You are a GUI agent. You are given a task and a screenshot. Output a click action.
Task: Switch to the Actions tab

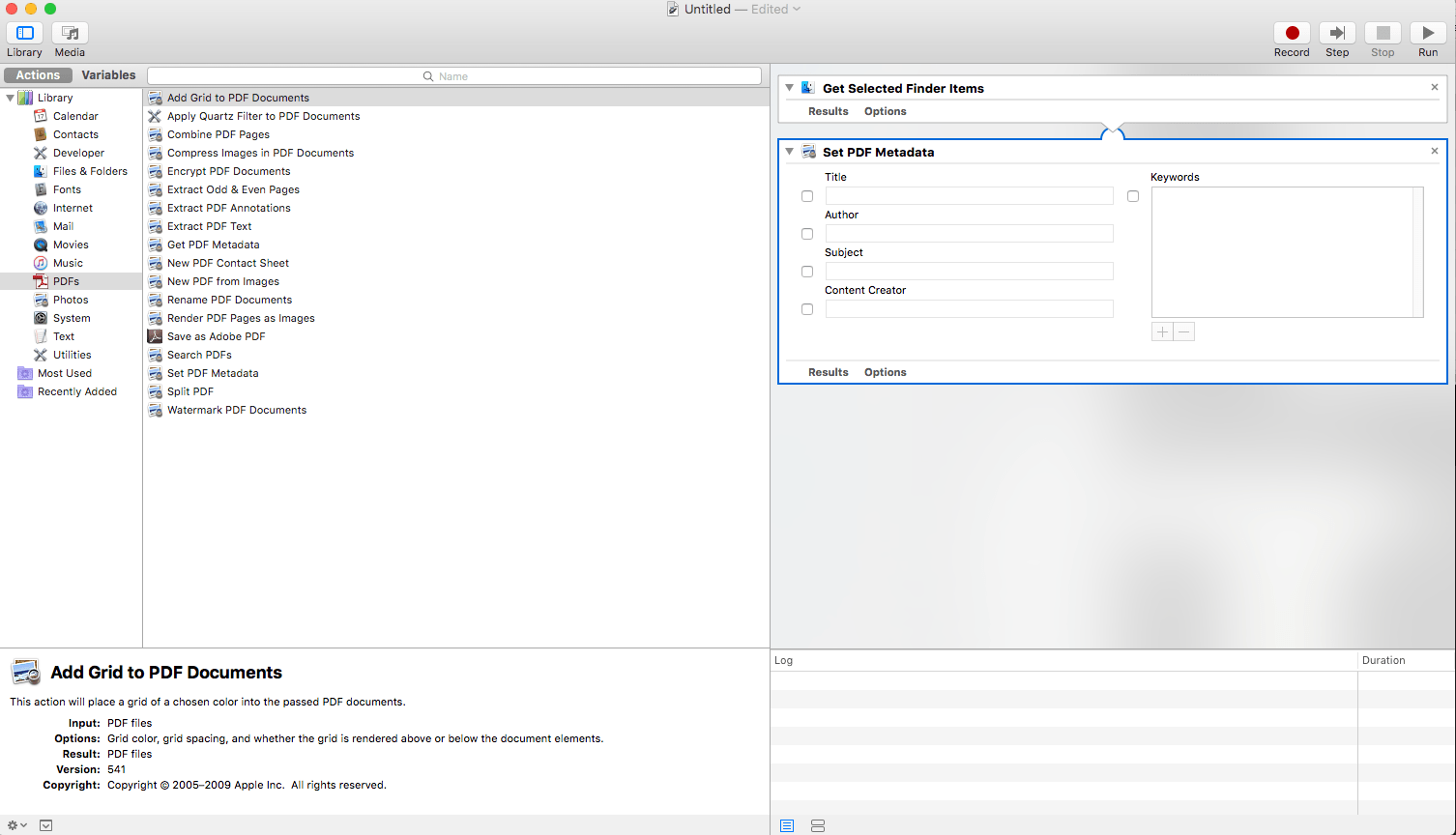[x=38, y=75]
